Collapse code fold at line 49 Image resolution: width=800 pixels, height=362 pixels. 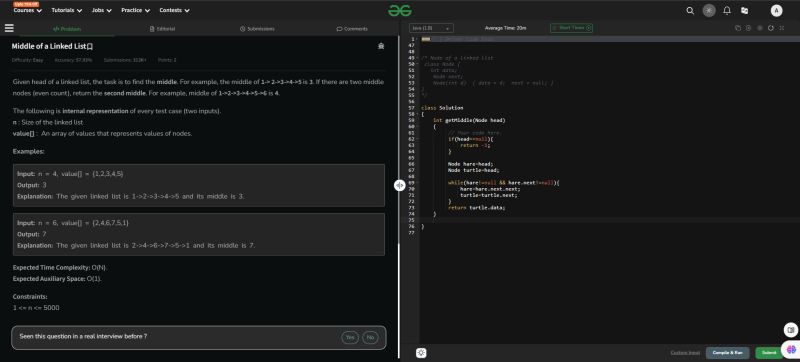(x=417, y=58)
